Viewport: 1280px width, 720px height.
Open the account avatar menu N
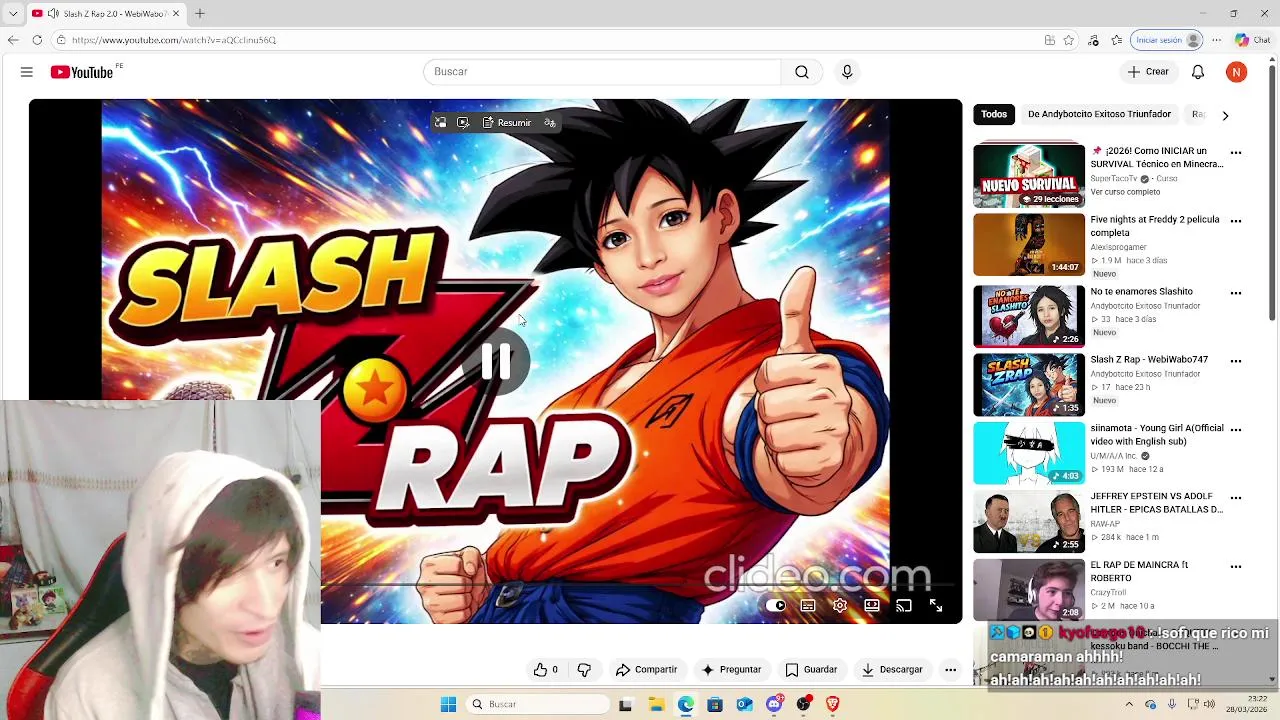(1237, 72)
